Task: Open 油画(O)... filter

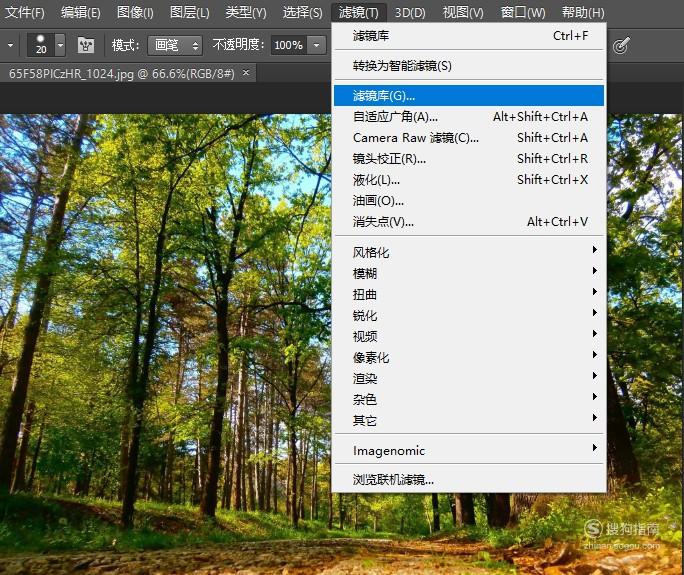Action: coord(469,200)
